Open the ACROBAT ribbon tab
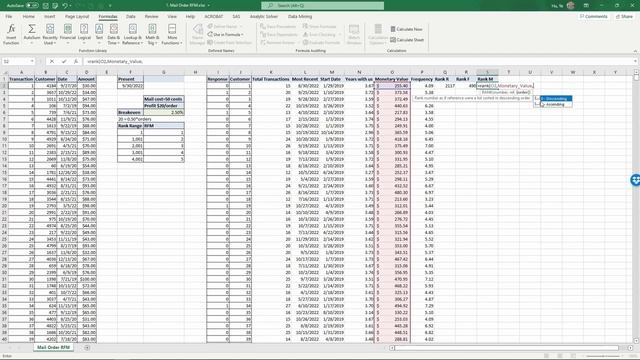This screenshot has height=360, width=640. click(213, 16)
